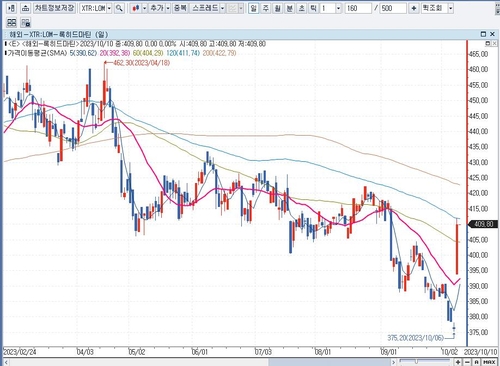Image resolution: width=500 pixels, height=366 pixels.
Task: Click the 차트정보저장 button
Action: pos(54,8)
